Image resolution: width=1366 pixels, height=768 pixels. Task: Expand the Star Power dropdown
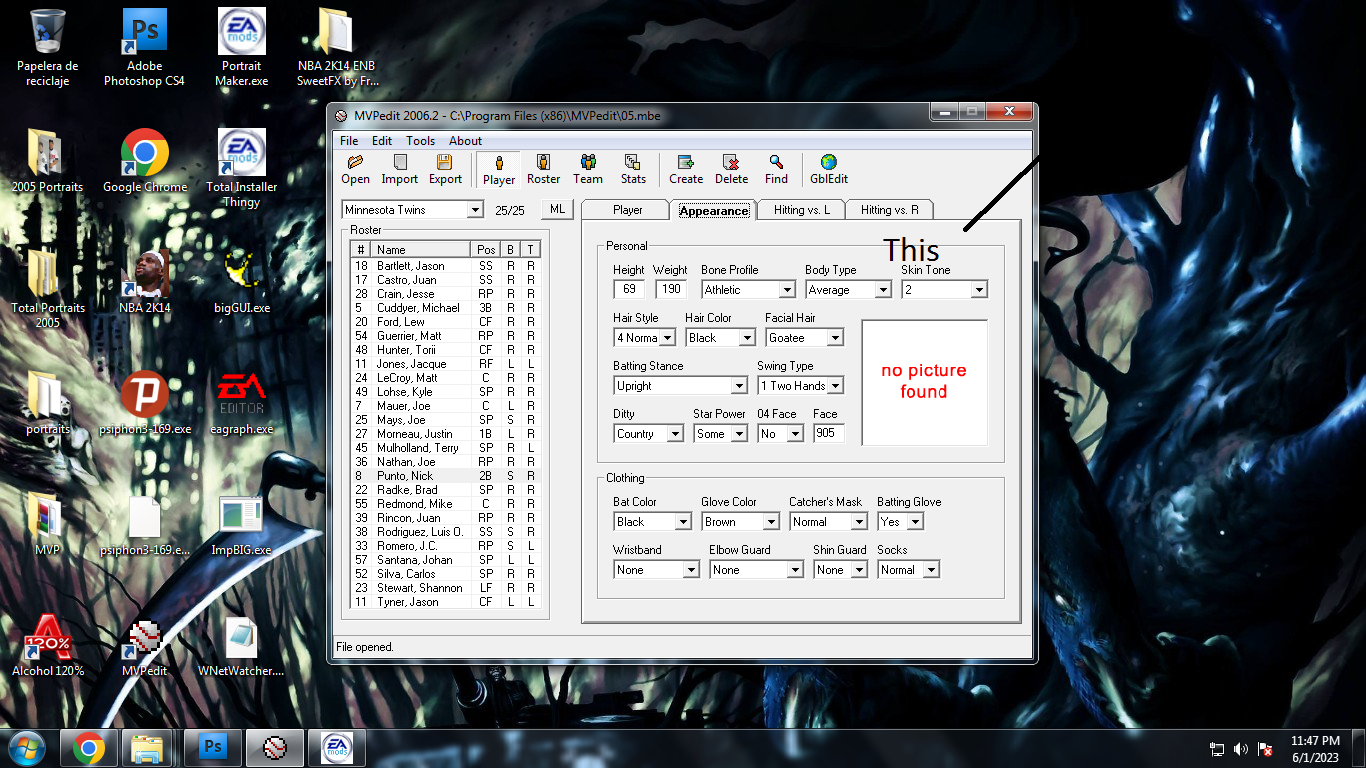739,434
